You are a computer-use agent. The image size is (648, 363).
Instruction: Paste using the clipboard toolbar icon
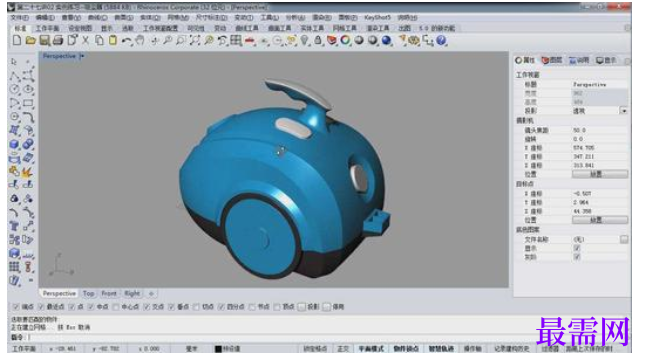tap(113, 40)
